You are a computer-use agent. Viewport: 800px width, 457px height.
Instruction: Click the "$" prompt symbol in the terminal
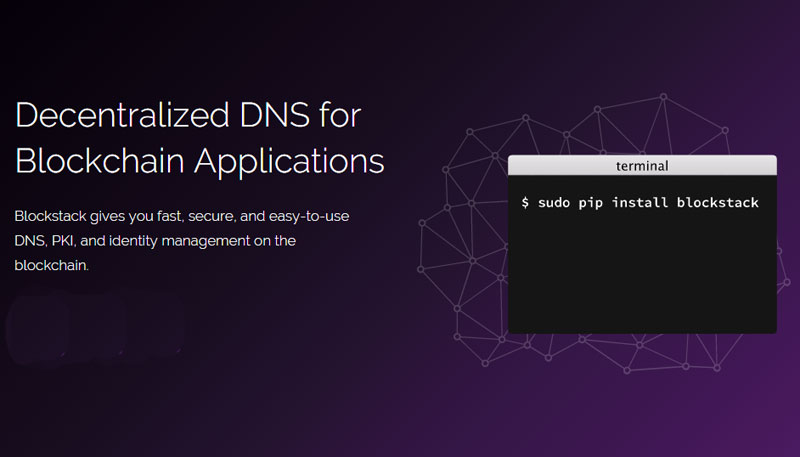click(525, 202)
